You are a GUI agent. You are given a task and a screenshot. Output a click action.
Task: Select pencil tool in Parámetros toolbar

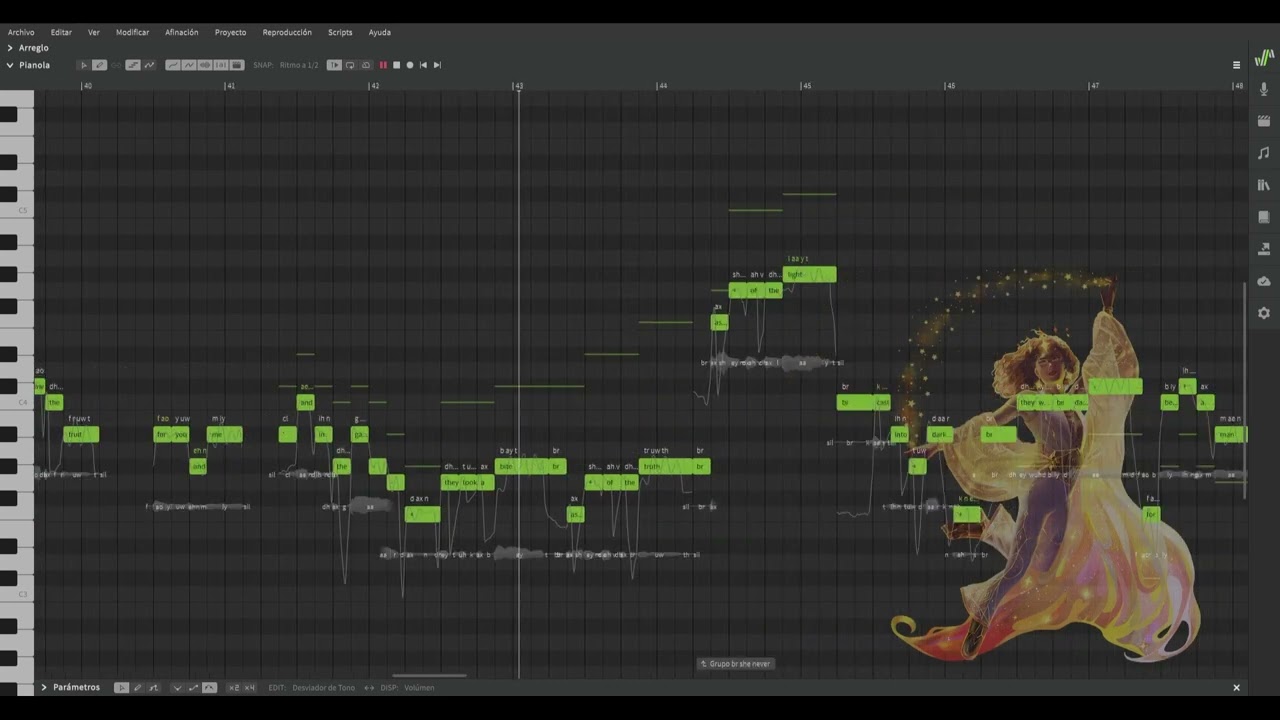point(138,688)
